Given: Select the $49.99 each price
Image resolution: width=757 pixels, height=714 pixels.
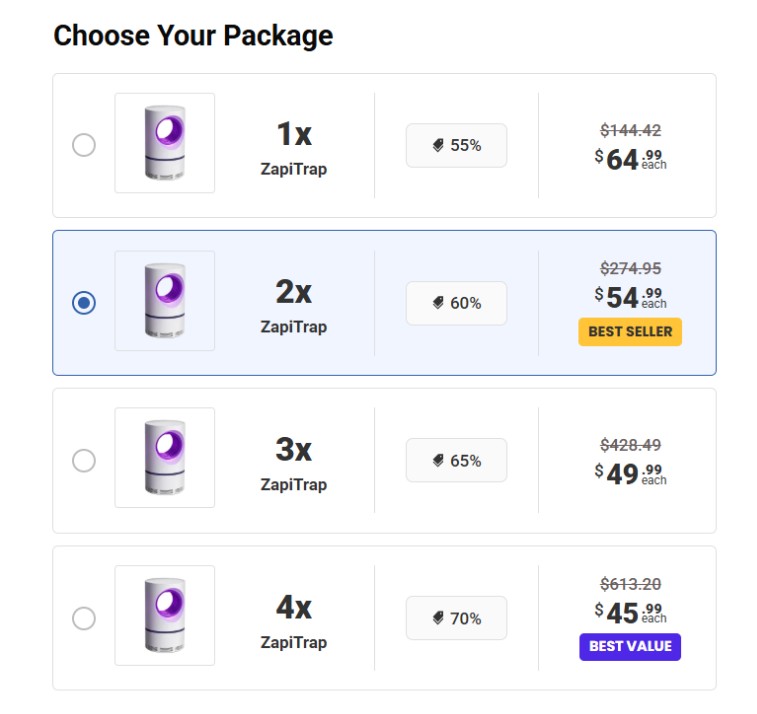Looking at the screenshot, I should [631, 475].
